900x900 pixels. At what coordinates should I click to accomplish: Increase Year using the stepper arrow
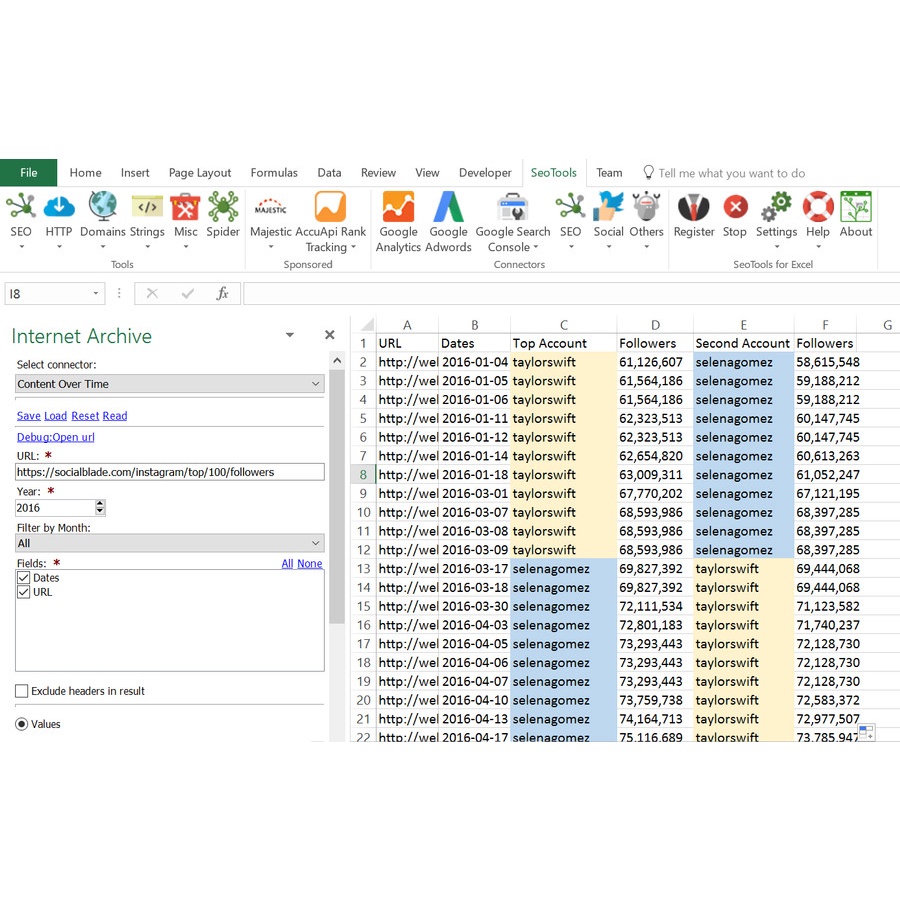(99, 503)
